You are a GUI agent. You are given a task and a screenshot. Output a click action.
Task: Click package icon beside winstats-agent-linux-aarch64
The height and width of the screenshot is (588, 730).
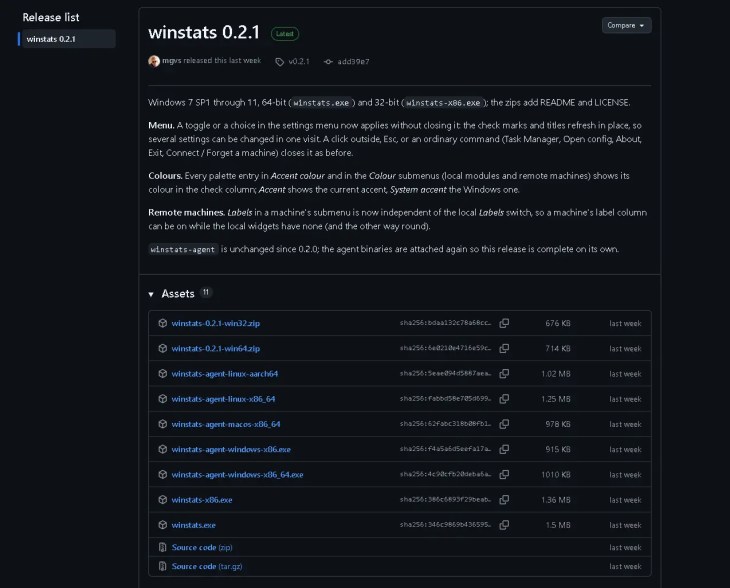162,373
